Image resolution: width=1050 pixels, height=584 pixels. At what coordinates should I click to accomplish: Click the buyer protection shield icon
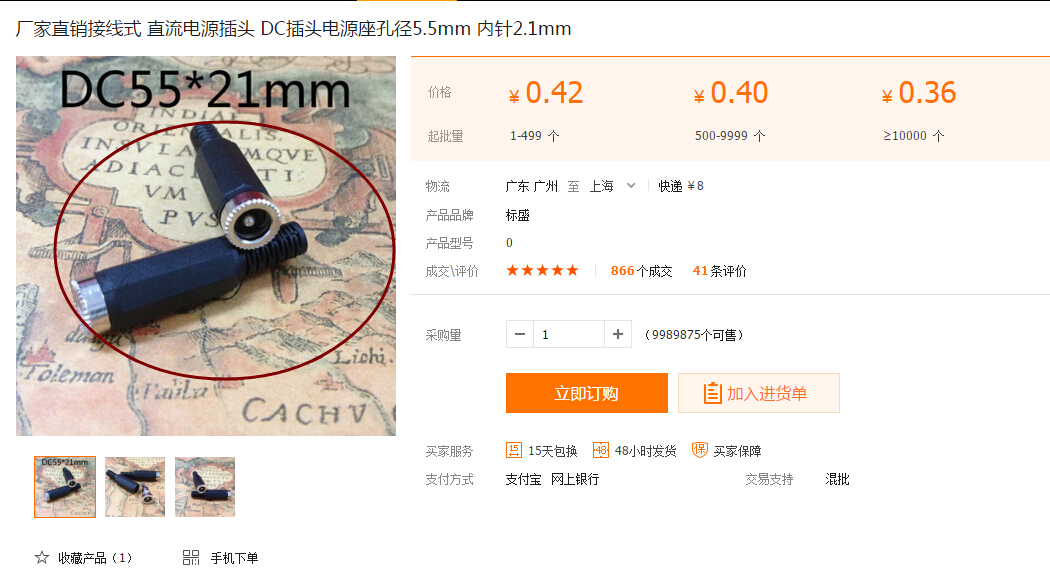tap(700, 450)
